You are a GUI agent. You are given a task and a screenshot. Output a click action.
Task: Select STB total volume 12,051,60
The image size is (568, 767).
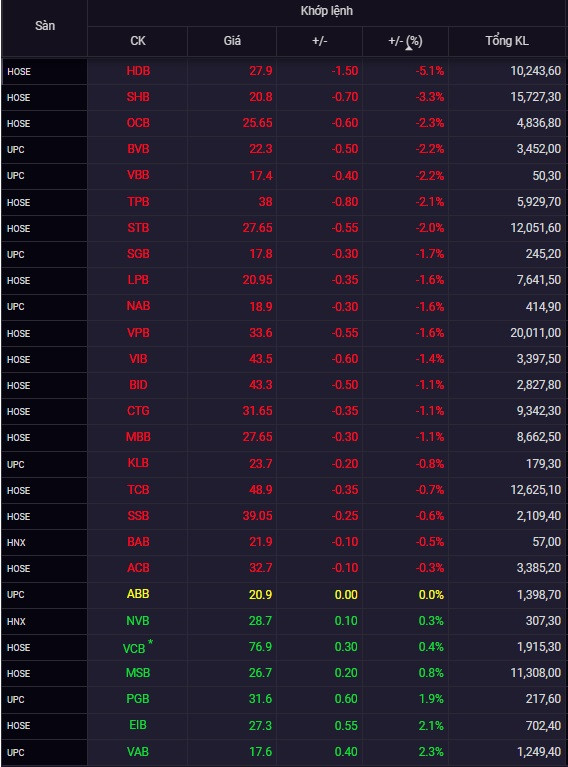tap(536, 228)
